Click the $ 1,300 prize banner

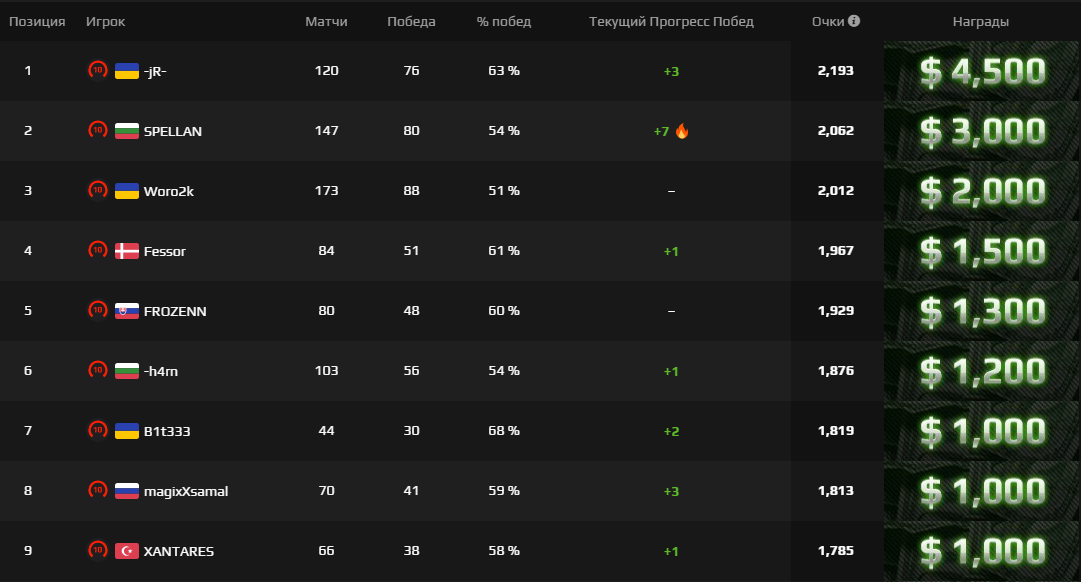click(x=981, y=311)
